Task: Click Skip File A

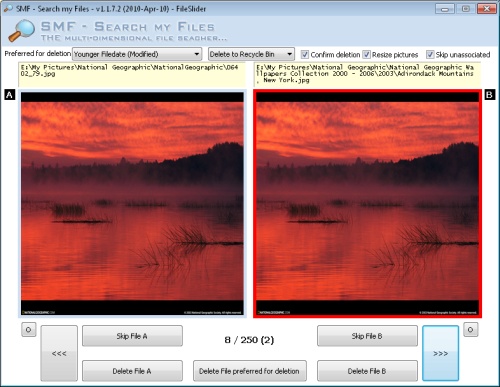Action: pos(132,336)
